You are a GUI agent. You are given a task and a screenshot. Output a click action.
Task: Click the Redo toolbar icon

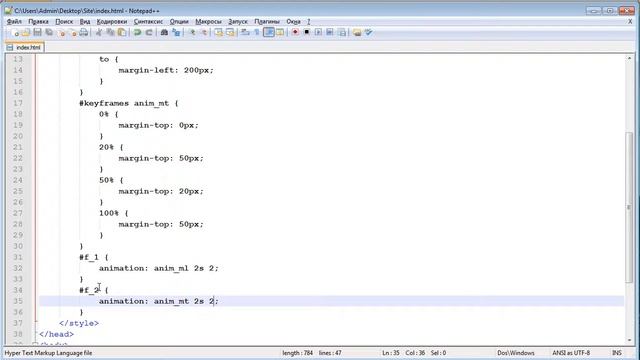(149, 33)
